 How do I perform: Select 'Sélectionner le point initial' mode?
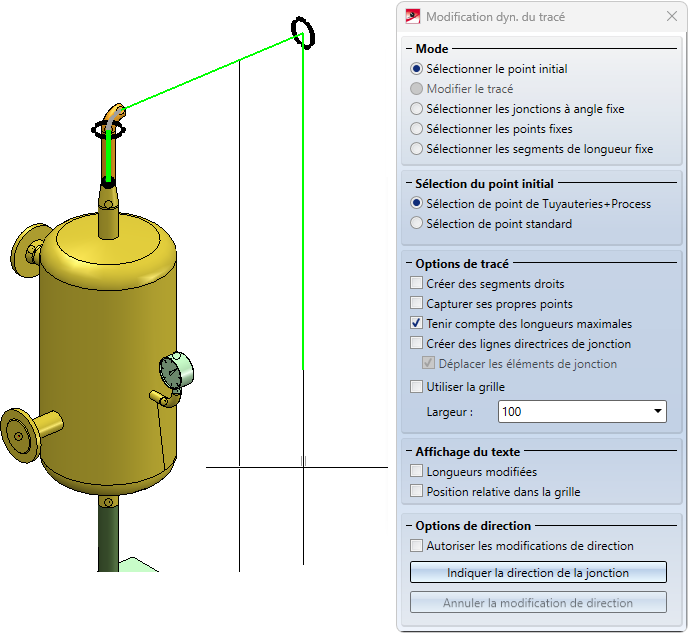tap(416, 69)
